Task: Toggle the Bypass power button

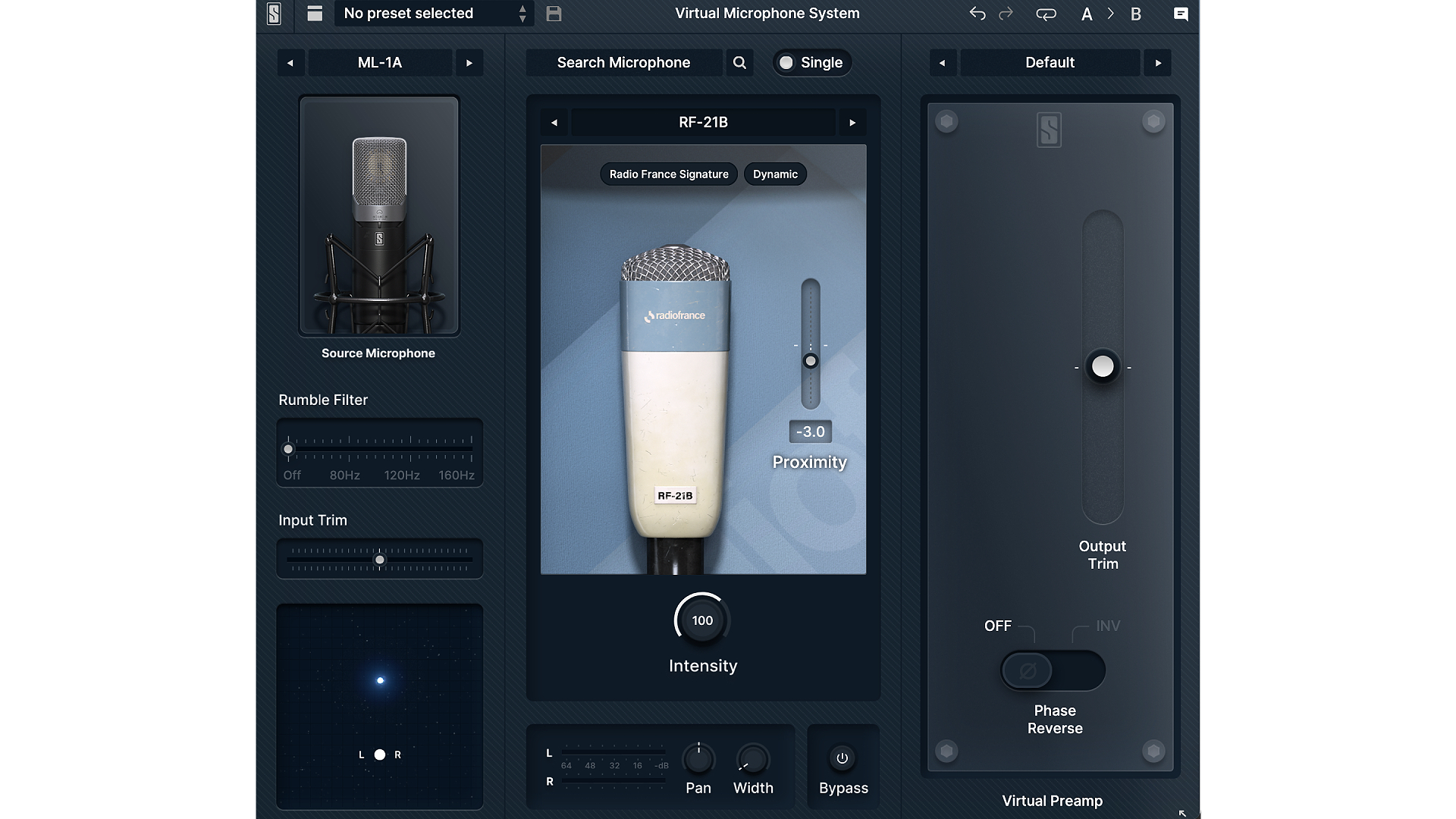Action: coord(842,758)
